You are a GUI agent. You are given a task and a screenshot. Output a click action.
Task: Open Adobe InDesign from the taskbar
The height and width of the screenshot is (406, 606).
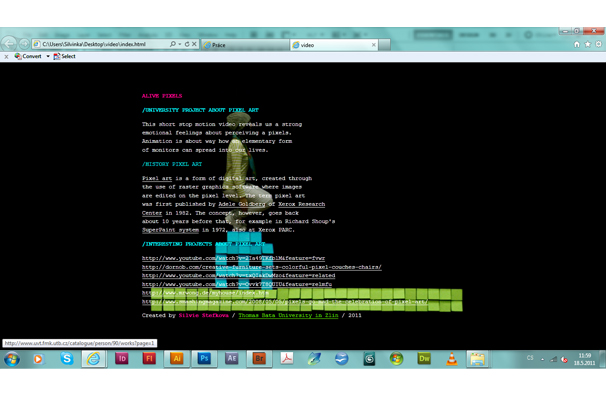pos(122,358)
